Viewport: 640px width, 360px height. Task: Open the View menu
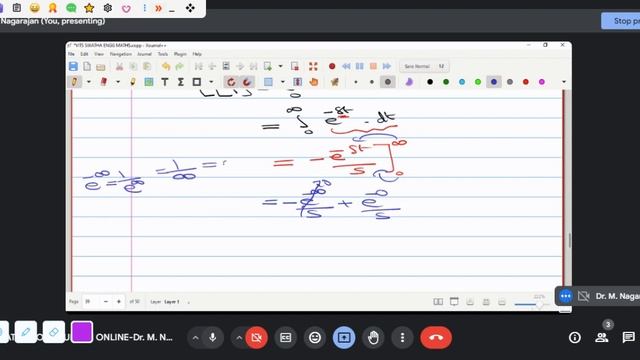click(99, 54)
